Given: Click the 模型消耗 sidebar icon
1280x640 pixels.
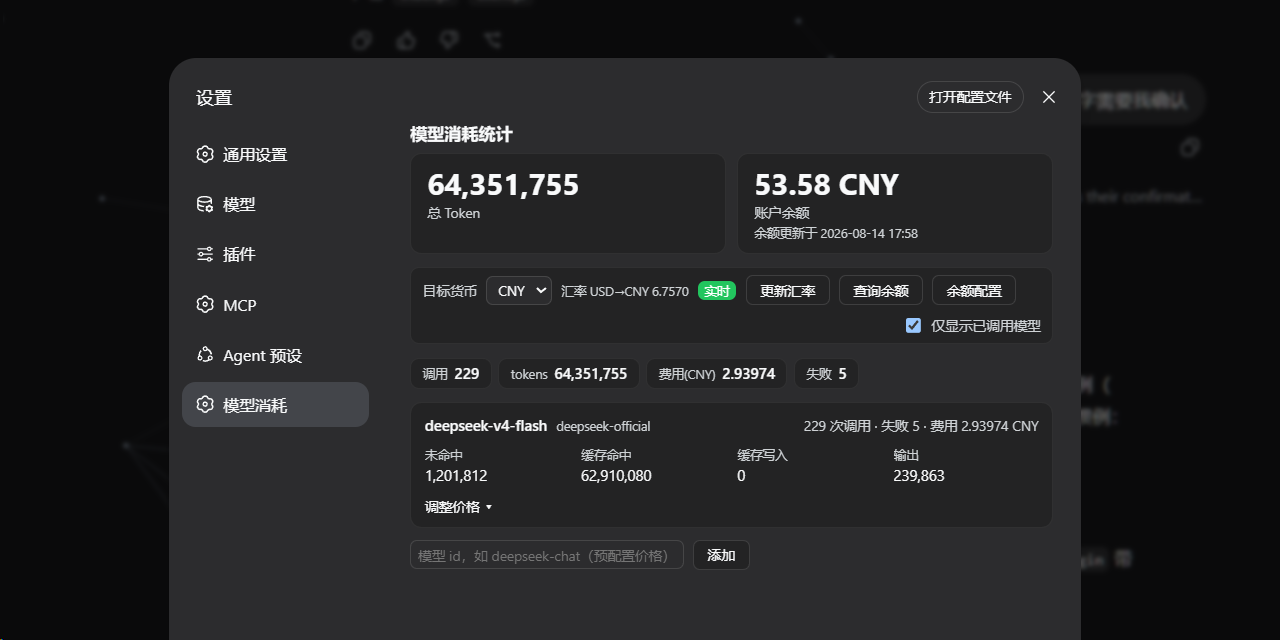Looking at the screenshot, I should tap(205, 405).
